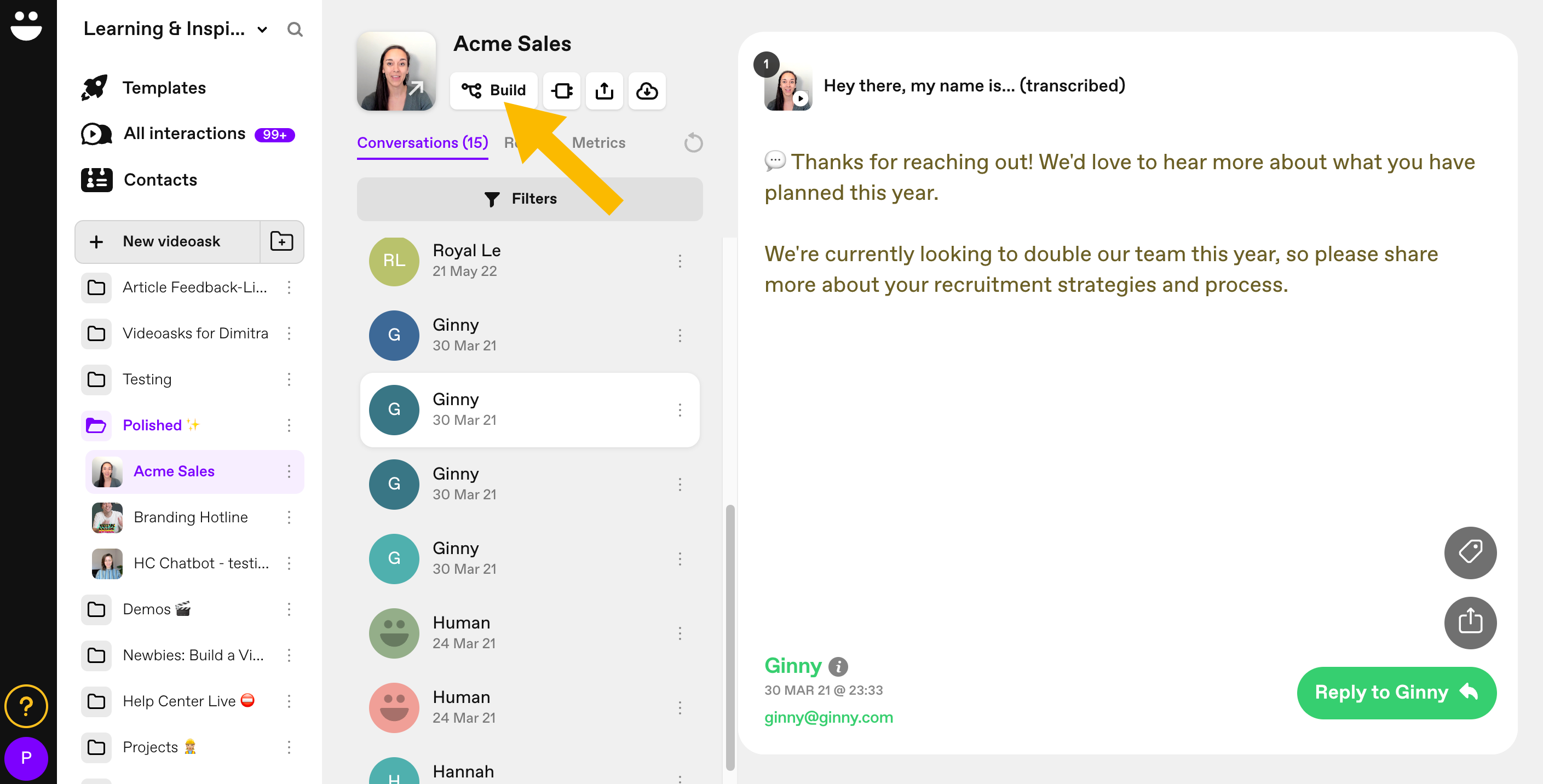Click the ginny@ginny.com email link
The height and width of the screenshot is (784, 1543).
[828, 718]
